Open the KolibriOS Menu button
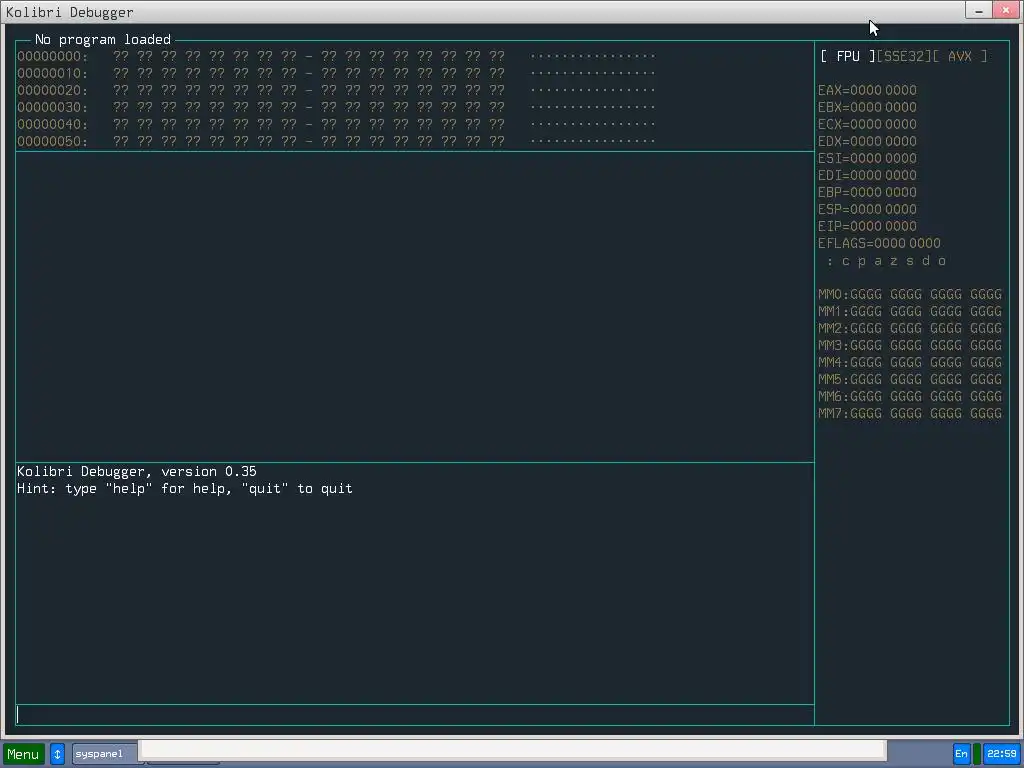1024x768 pixels. (x=24, y=754)
